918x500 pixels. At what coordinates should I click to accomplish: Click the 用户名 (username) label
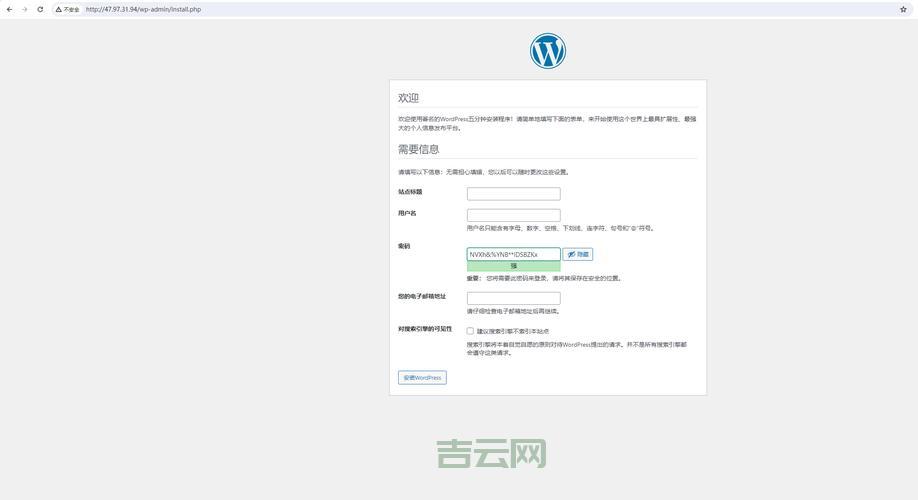pyautogui.click(x=407, y=213)
